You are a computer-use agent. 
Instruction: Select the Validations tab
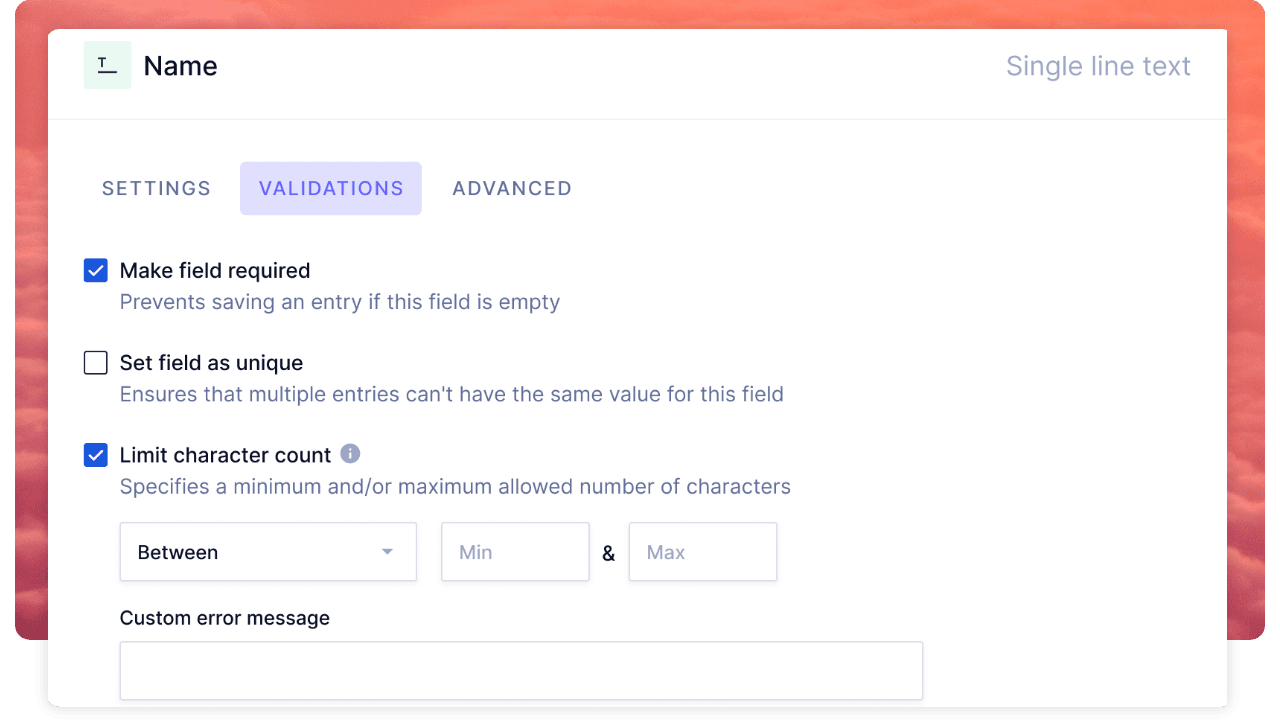pos(331,188)
